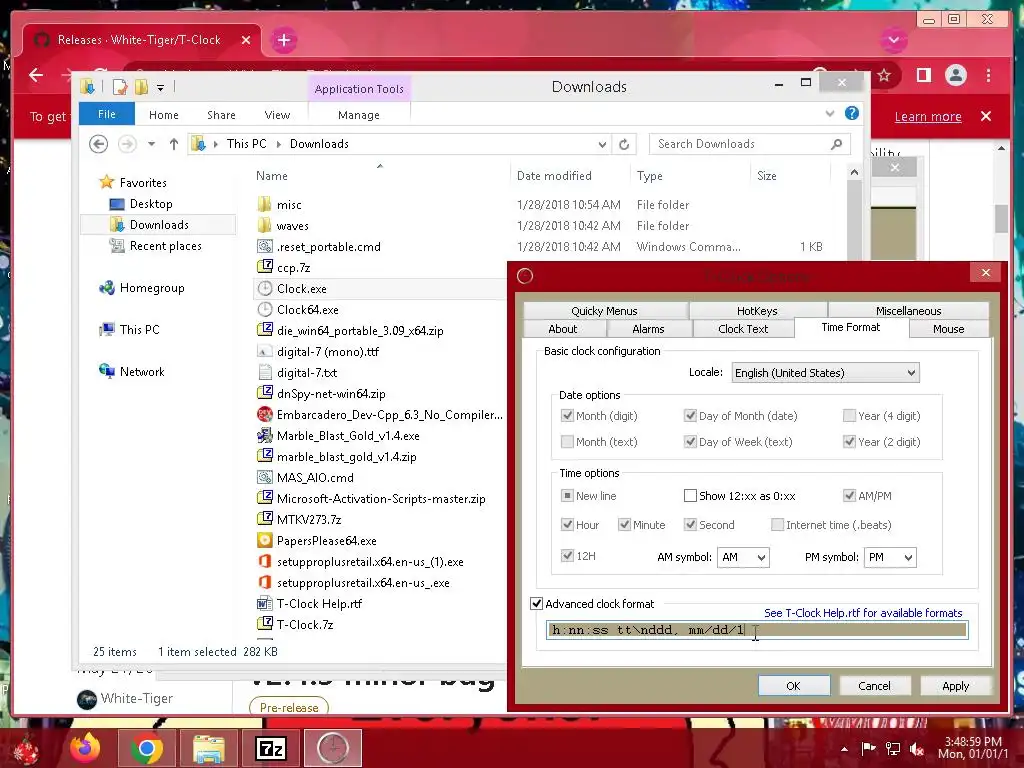Viewport: 1024px width, 768px height.
Task: Toggle AM/PM checkbox
Action: [850, 496]
